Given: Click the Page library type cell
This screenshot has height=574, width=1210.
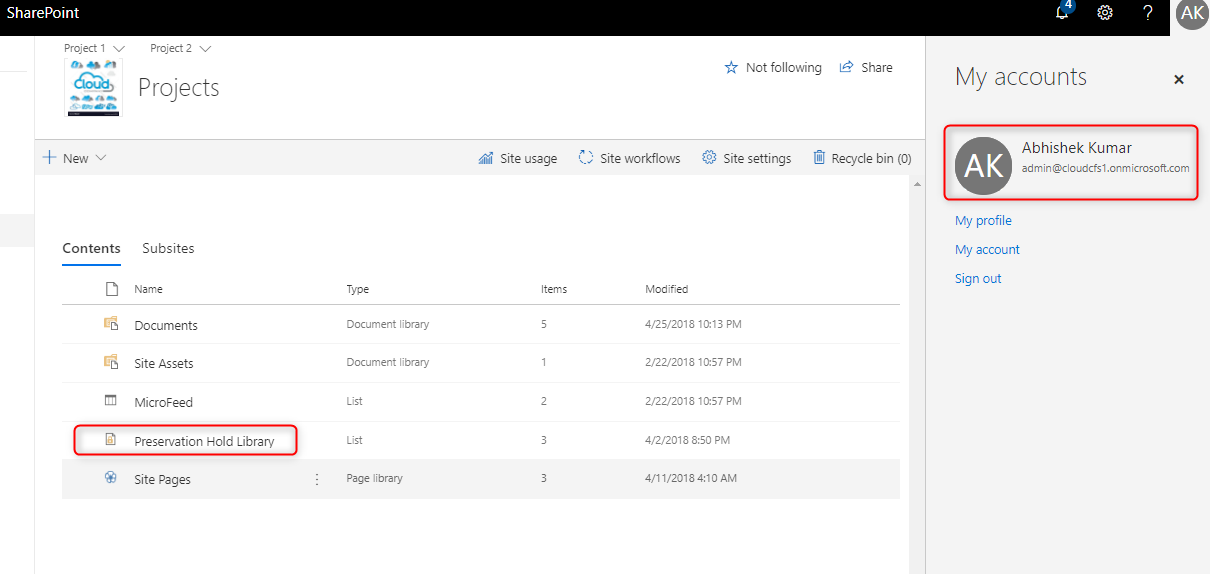Looking at the screenshot, I should click(375, 478).
